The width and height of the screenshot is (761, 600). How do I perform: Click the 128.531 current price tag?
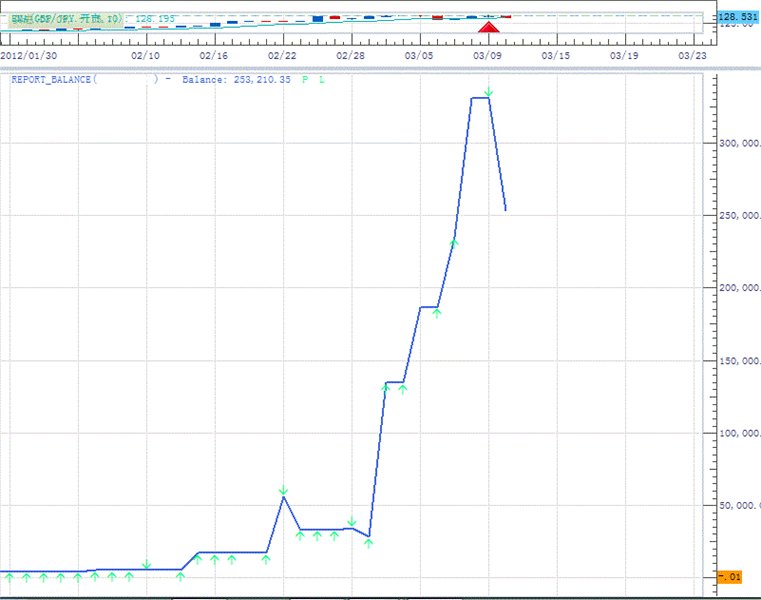point(738,17)
